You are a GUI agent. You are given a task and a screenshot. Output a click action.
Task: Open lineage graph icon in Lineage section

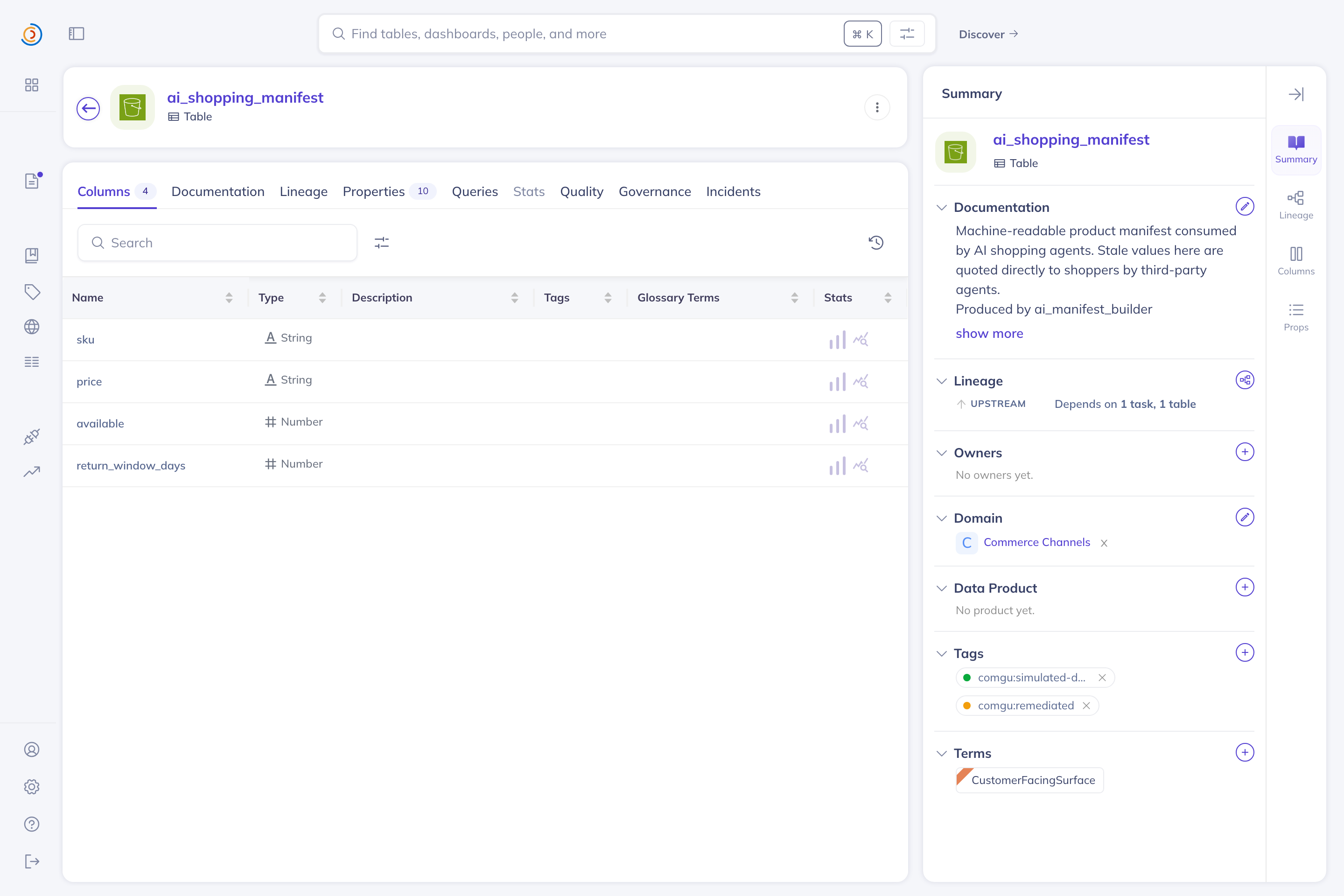1245,380
